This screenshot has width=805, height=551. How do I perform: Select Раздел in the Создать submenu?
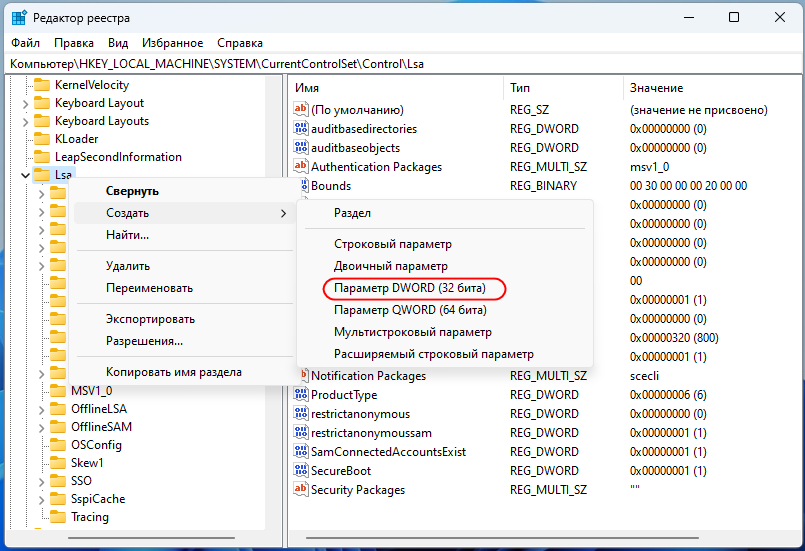point(352,213)
